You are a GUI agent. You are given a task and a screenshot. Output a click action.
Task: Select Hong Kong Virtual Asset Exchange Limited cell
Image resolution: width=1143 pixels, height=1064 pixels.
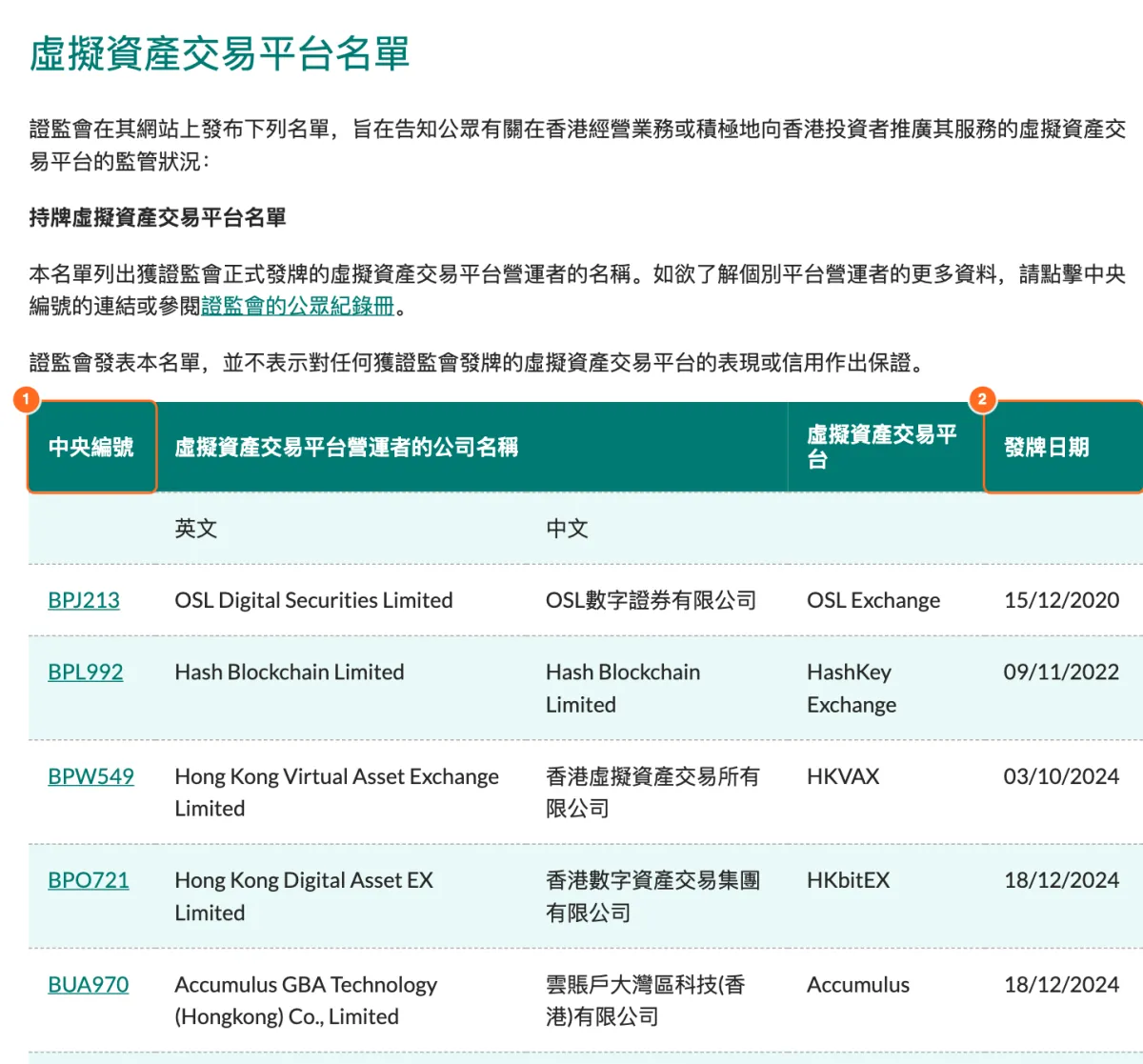pyautogui.click(x=337, y=793)
